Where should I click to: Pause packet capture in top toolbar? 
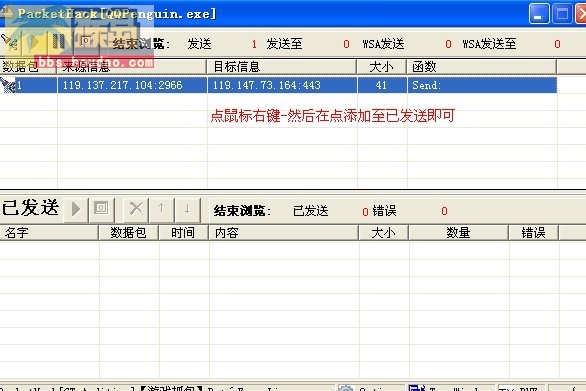[x=59, y=42]
